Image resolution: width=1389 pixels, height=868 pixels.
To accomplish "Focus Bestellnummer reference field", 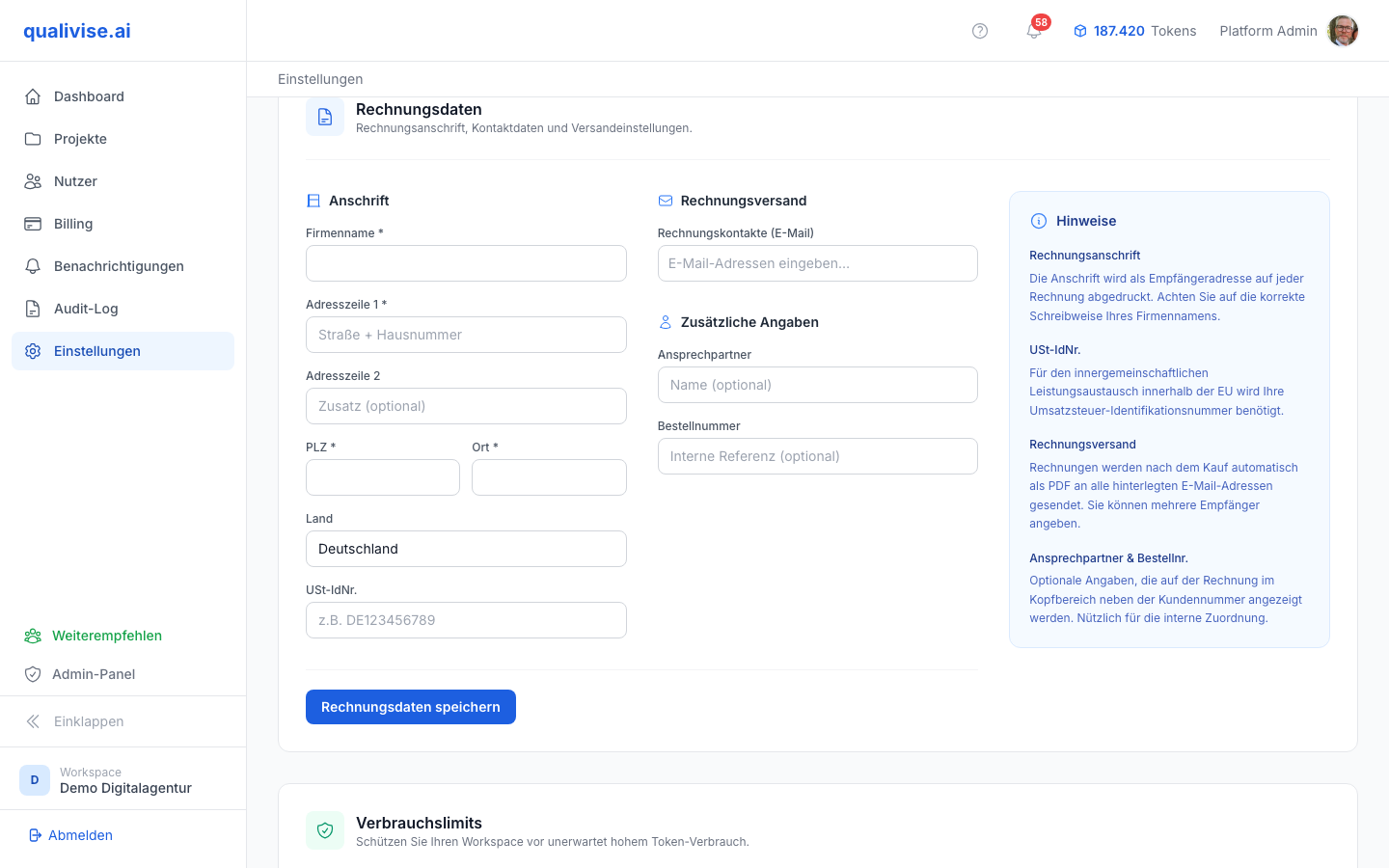I will (x=818, y=456).
